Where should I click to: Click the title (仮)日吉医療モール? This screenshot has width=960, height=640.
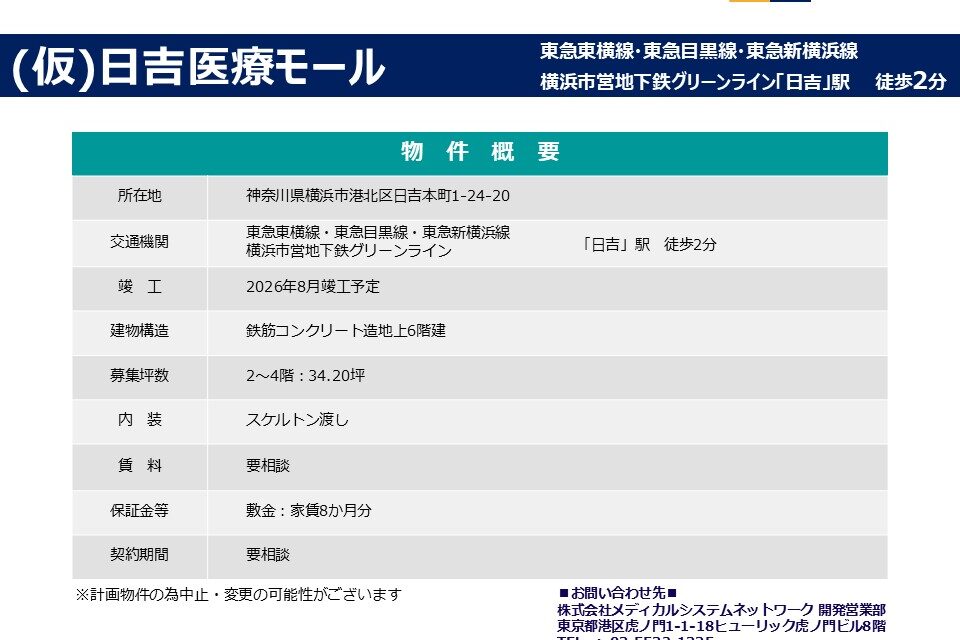pyautogui.click(x=197, y=68)
